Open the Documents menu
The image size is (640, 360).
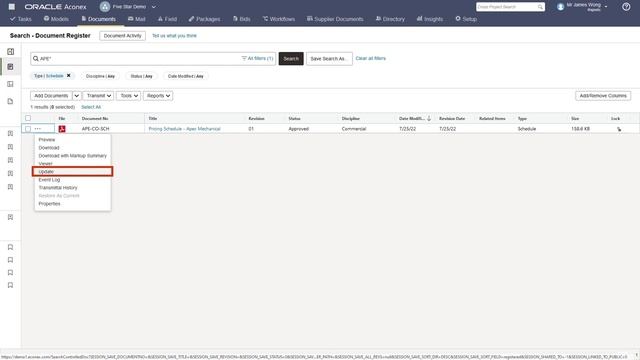click(x=98, y=19)
